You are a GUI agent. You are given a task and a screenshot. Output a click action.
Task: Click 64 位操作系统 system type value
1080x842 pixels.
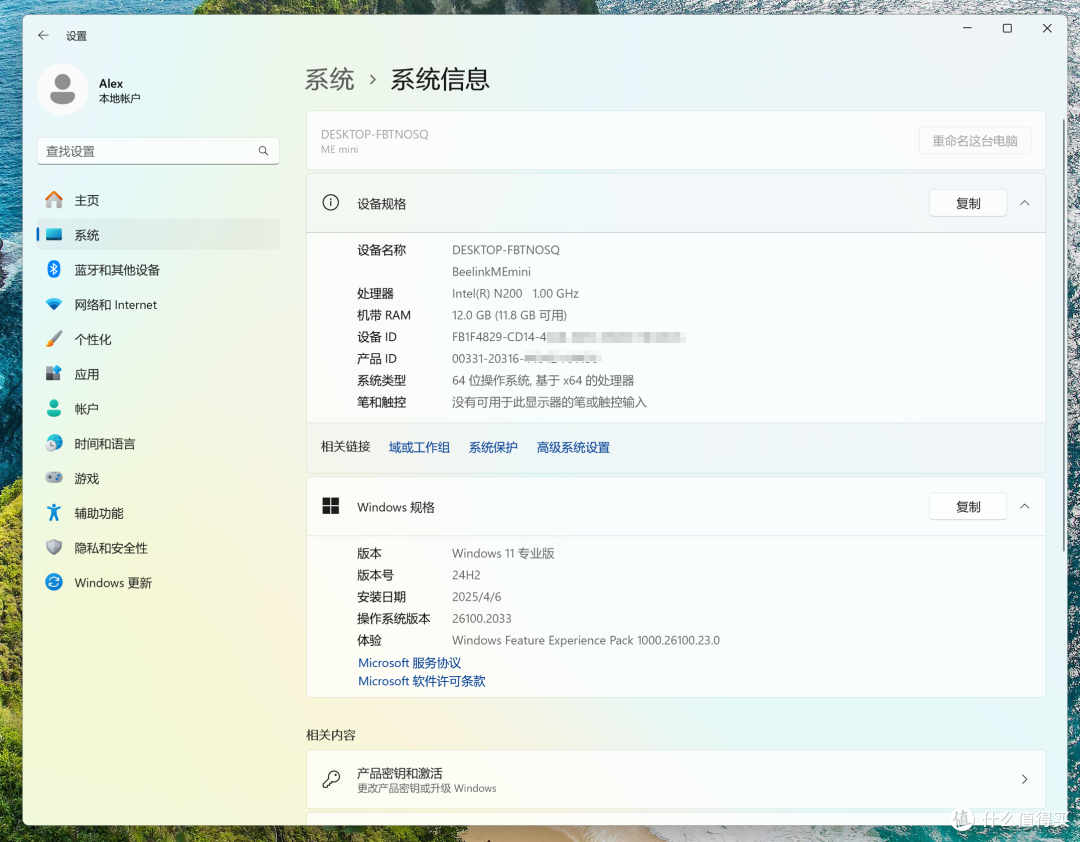(543, 380)
